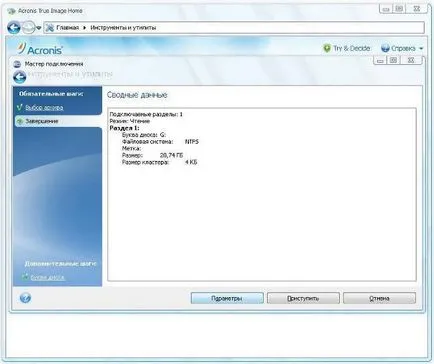Screen dimensions: 434x364
Task: Open the Справка menu
Action: pyautogui.click(x=403, y=48)
